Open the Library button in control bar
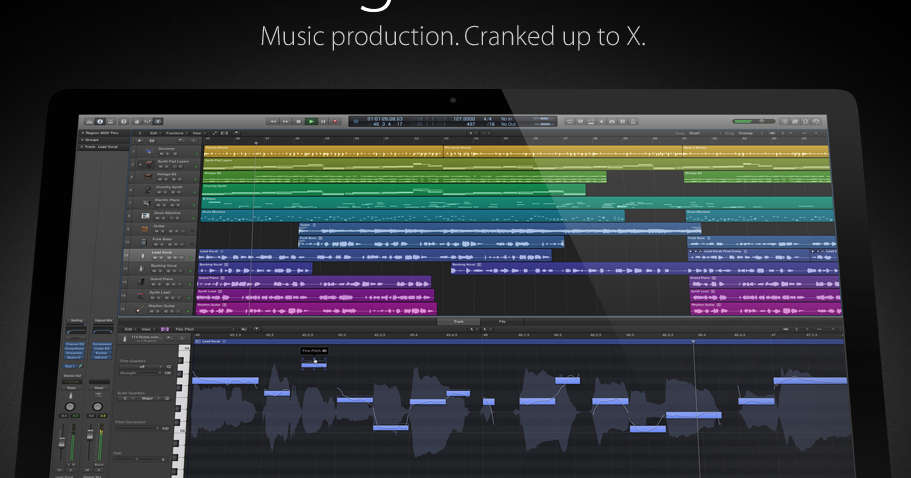911x478 pixels. (x=89, y=121)
